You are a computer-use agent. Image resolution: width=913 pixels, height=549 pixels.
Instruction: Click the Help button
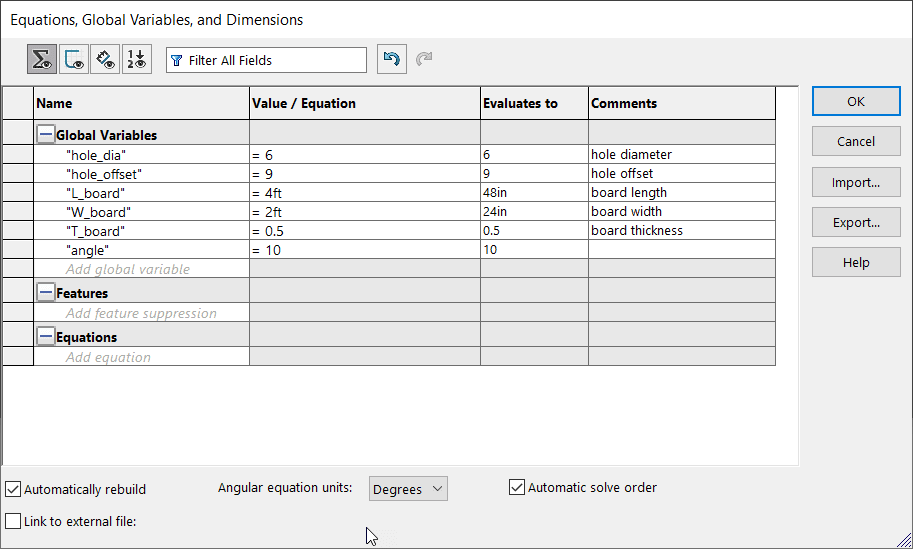coord(856,263)
